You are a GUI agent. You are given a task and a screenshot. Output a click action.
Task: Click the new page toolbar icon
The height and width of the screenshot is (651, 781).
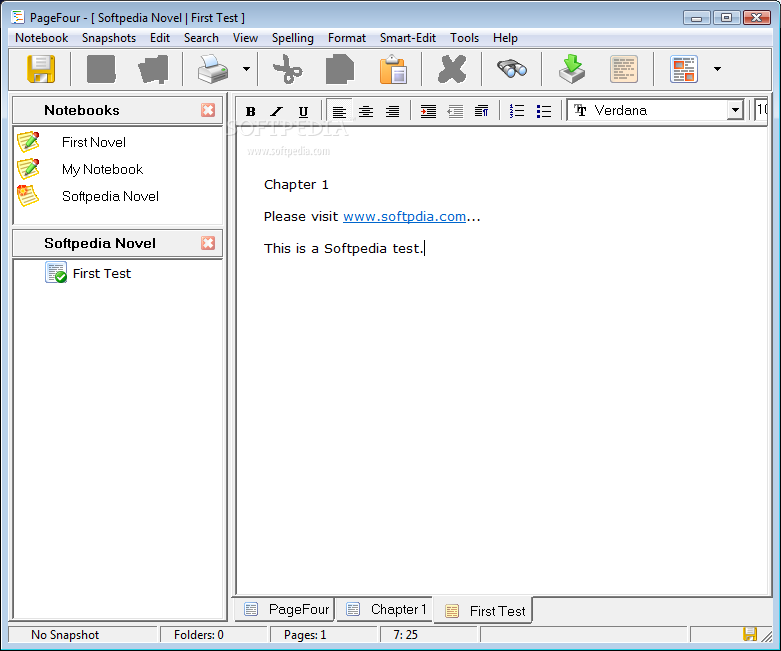[x=101, y=69]
